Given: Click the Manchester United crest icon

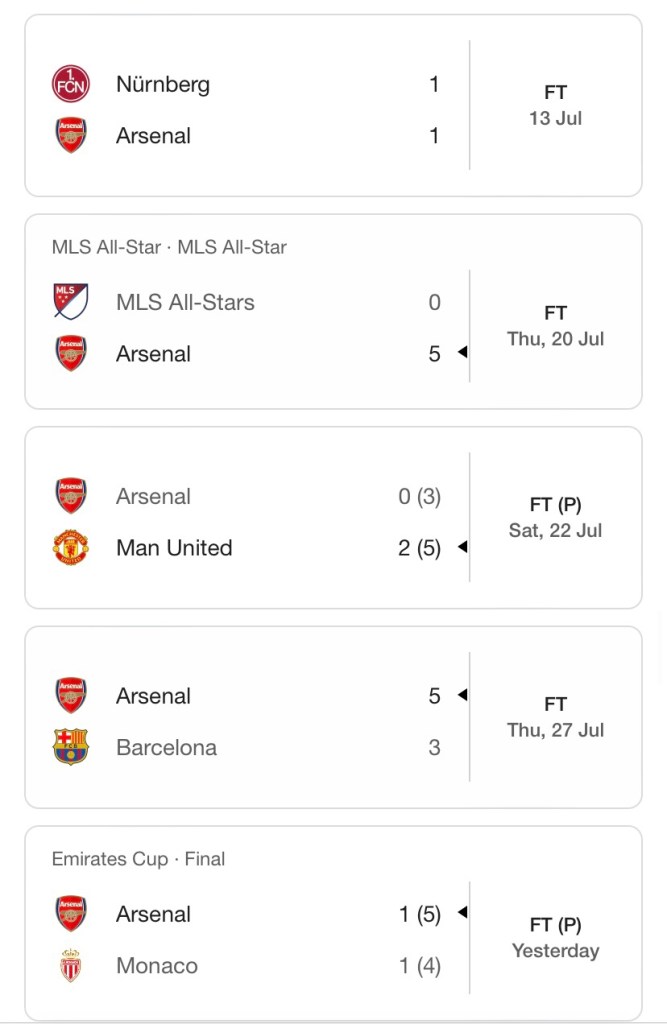Looking at the screenshot, I should (x=70, y=548).
